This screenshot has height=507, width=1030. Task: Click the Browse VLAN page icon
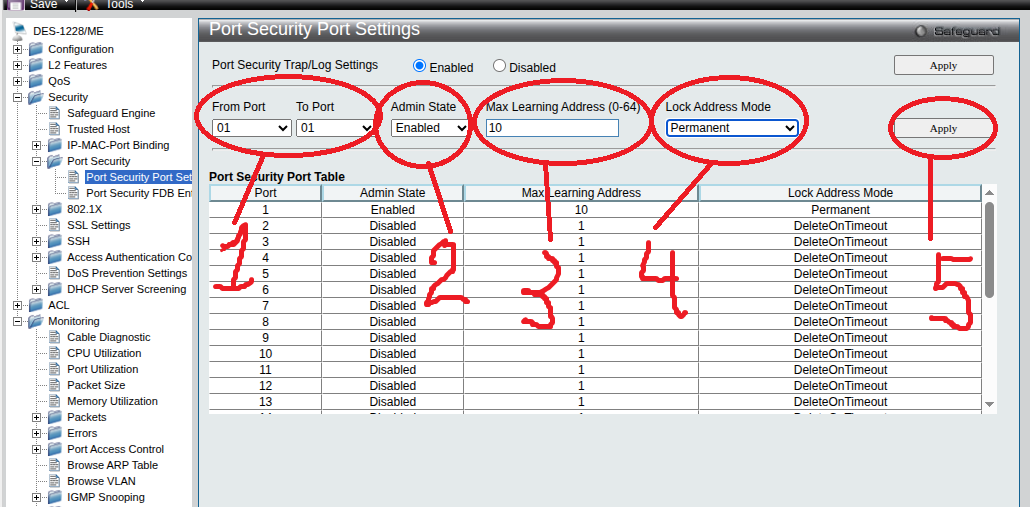(55, 481)
